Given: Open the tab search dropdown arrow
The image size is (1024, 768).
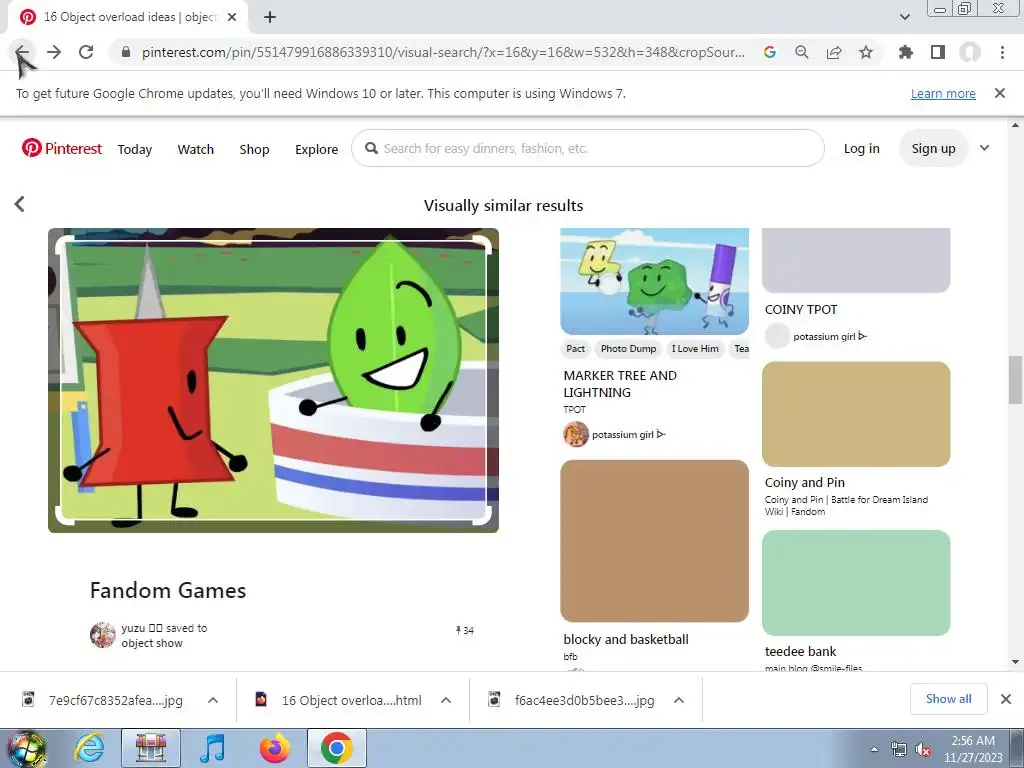Looking at the screenshot, I should coord(904,17).
